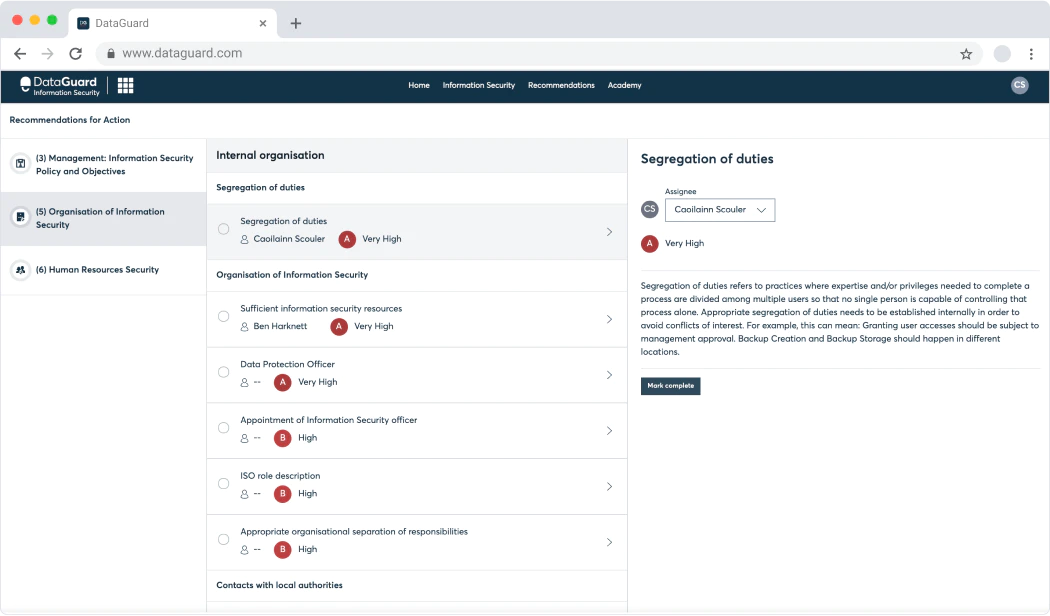
Task: Click the red A badge in details panel
Action: click(x=650, y=244)
